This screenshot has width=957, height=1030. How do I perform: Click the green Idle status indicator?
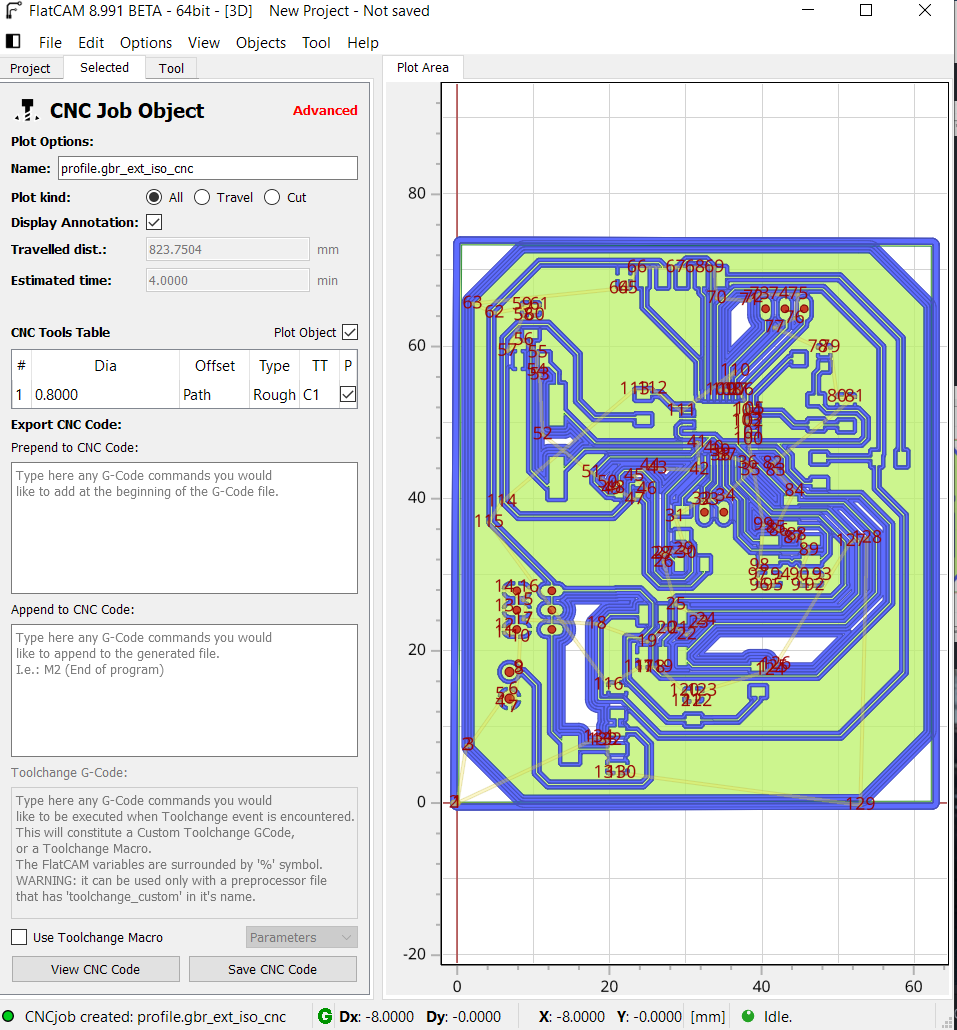pyautogui.click(x=748, y=1016)
